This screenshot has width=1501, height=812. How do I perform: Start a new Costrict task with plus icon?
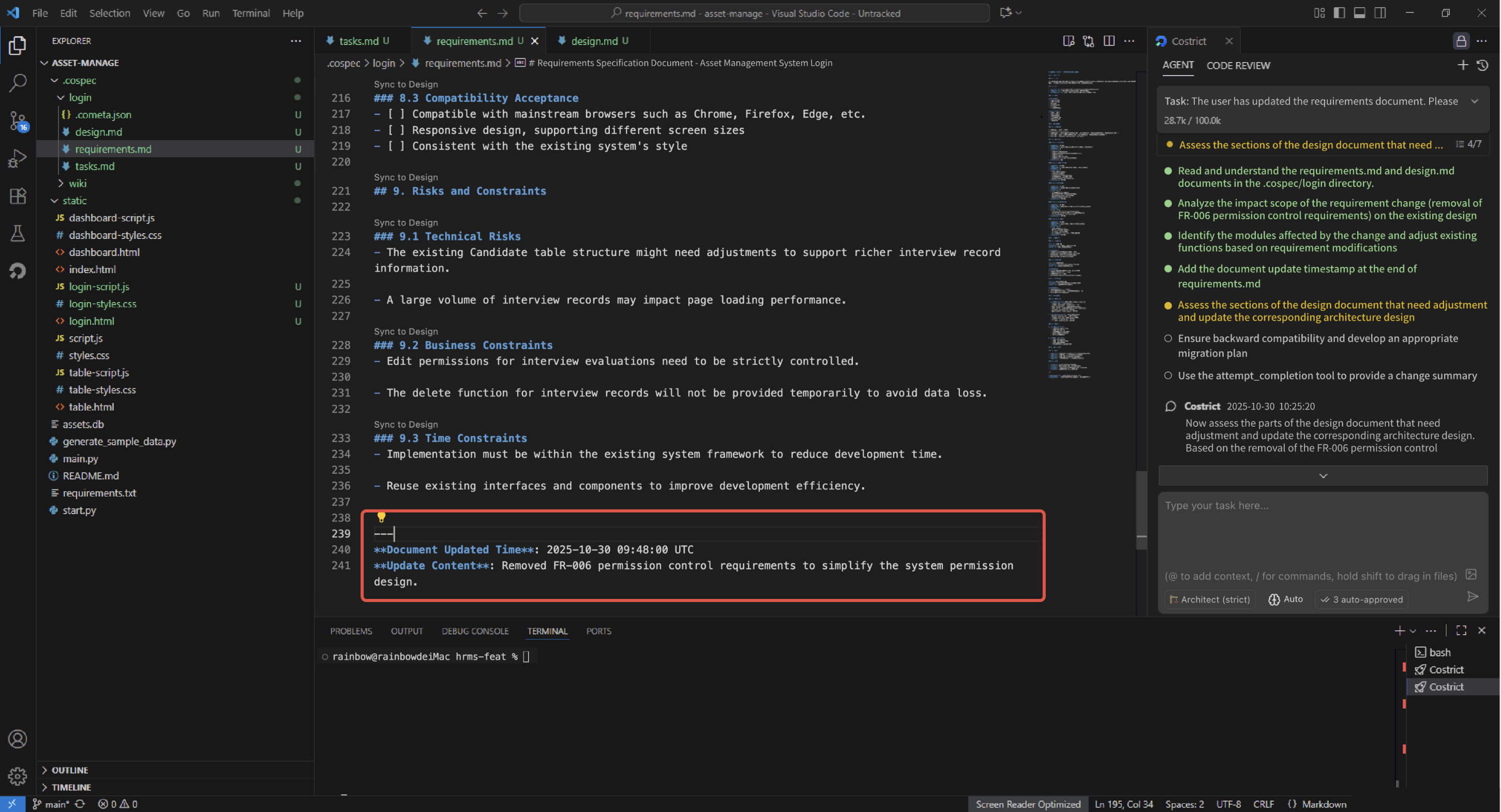coord(1463,65)
